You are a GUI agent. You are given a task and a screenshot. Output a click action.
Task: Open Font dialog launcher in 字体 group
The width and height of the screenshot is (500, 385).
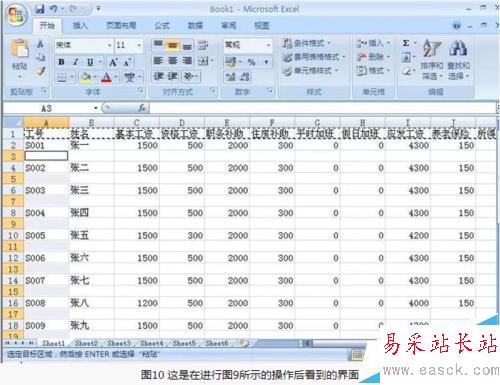pos(141,91)
